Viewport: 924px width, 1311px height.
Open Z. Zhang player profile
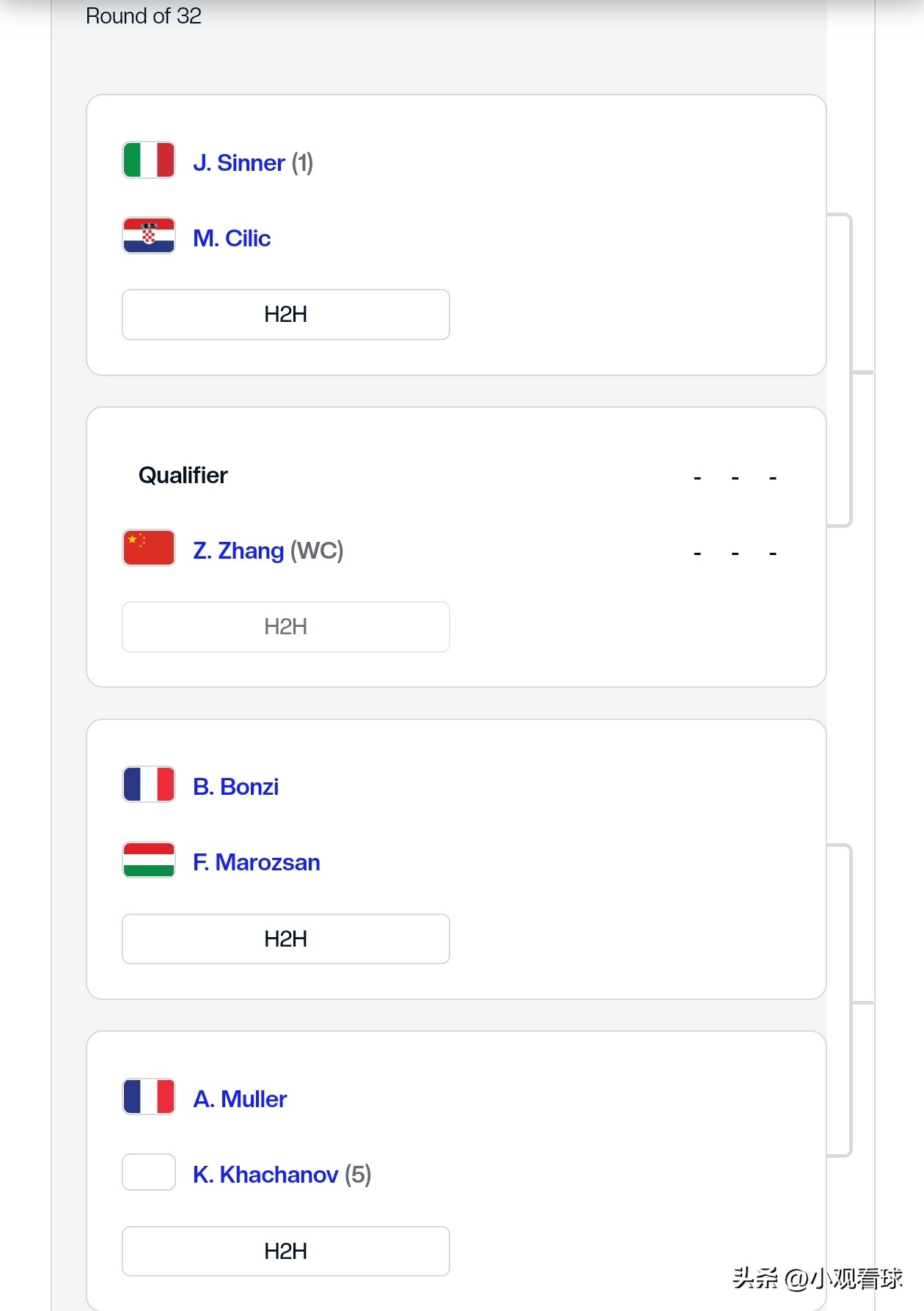[238, 551]
